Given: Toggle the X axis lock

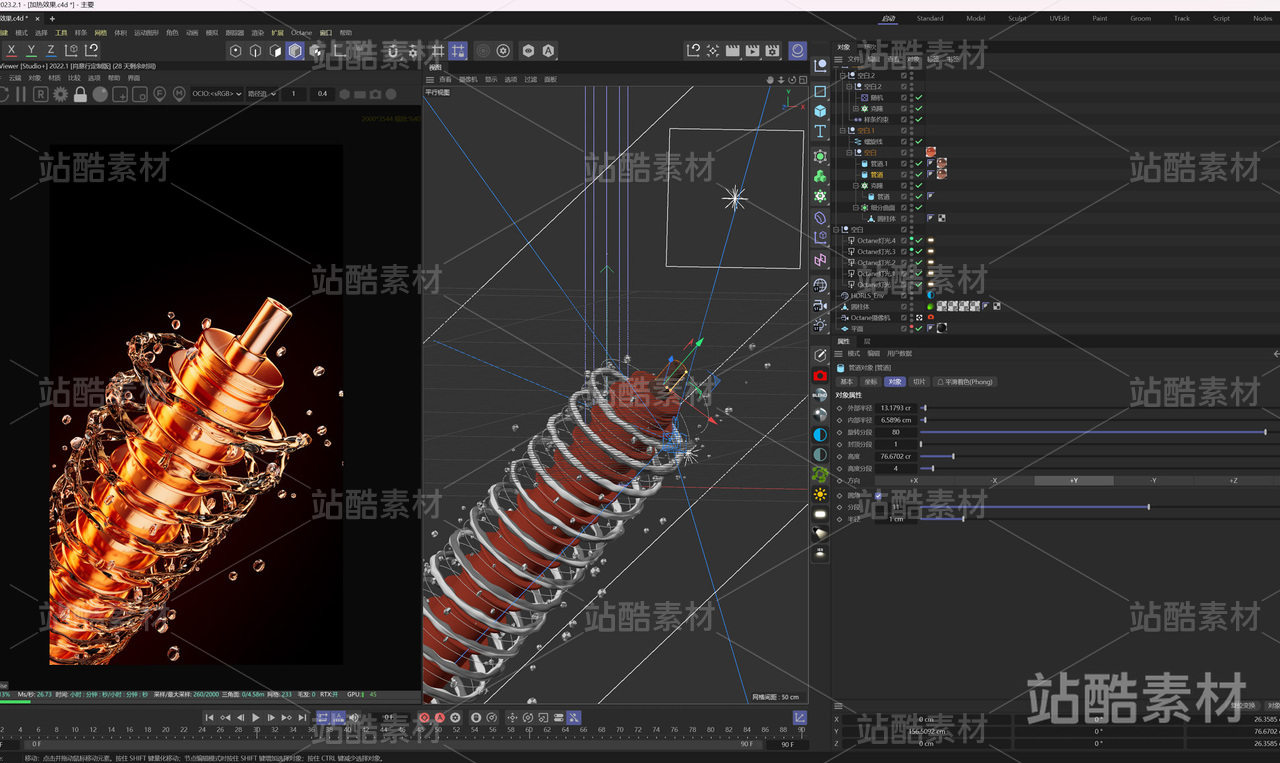Looking at the screenshot, I should click(x=12, y=50).
